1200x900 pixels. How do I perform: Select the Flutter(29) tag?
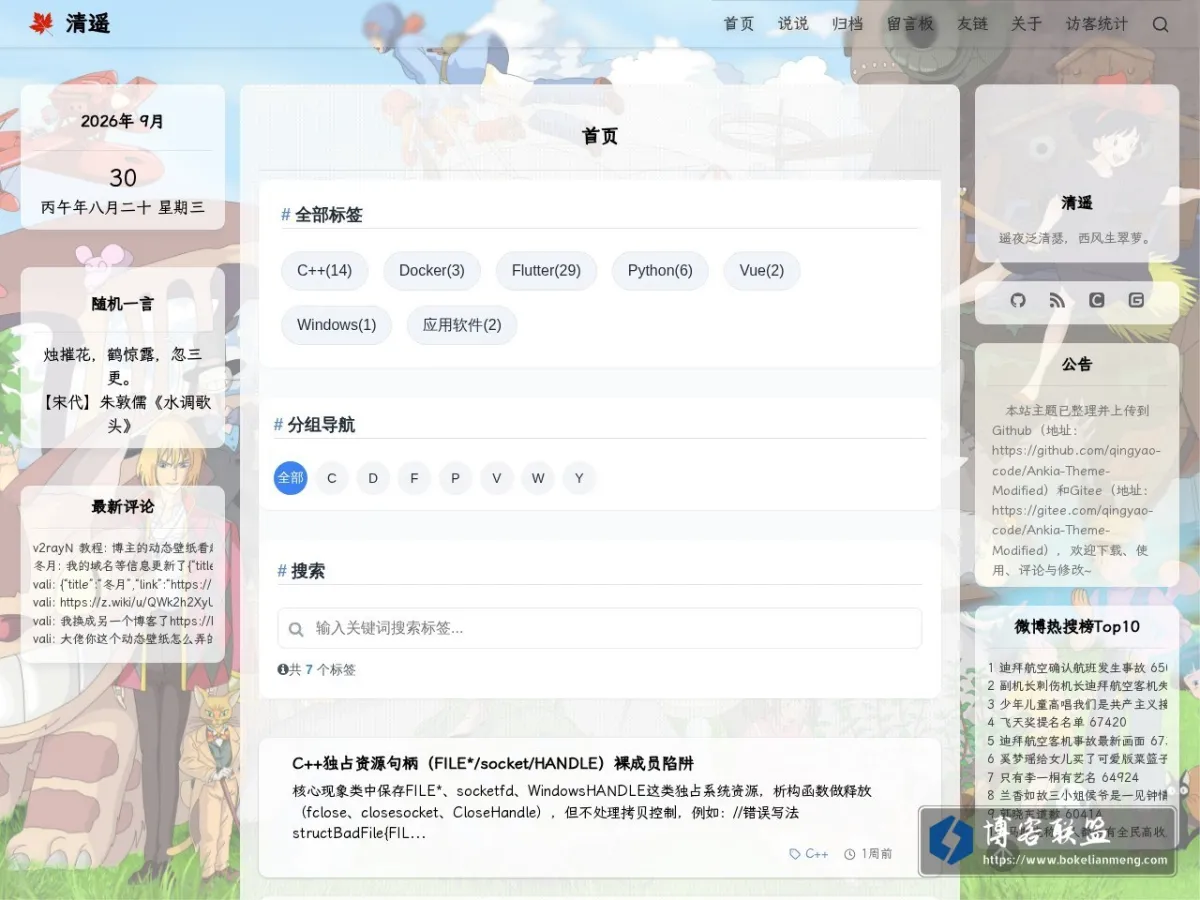click(546, 270)
